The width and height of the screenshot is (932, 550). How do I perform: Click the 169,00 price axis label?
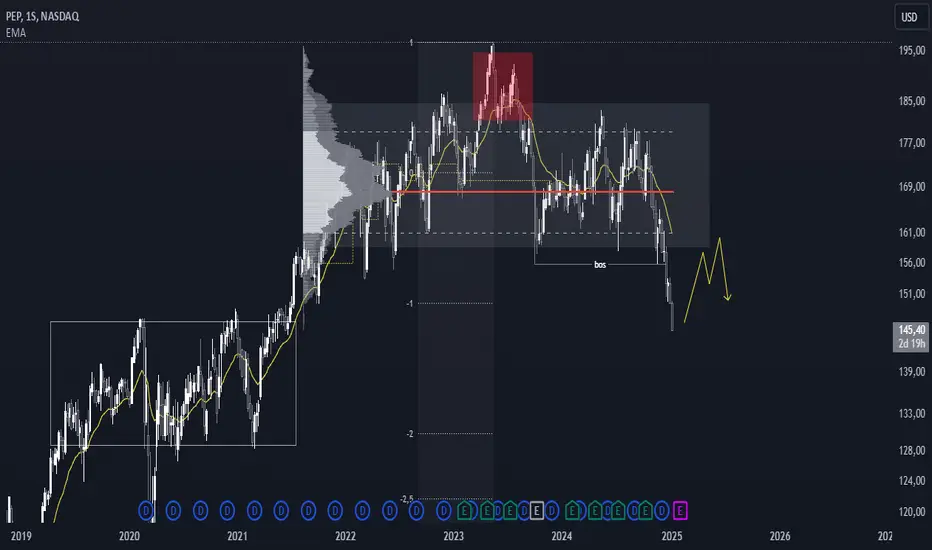pos(911,187)
